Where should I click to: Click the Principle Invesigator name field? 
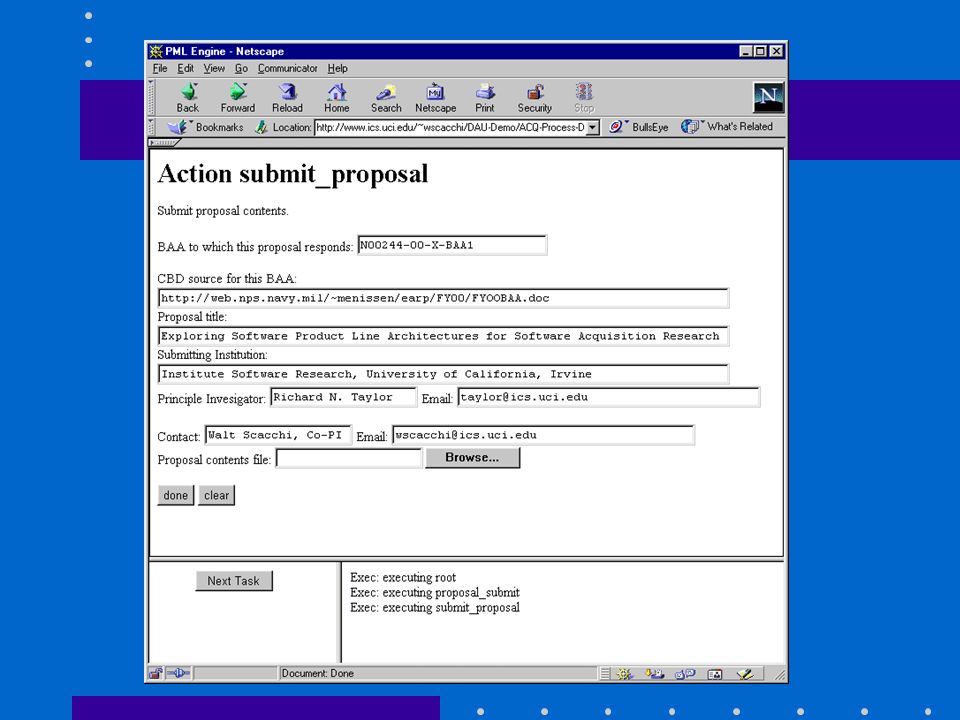click(343, 397)
